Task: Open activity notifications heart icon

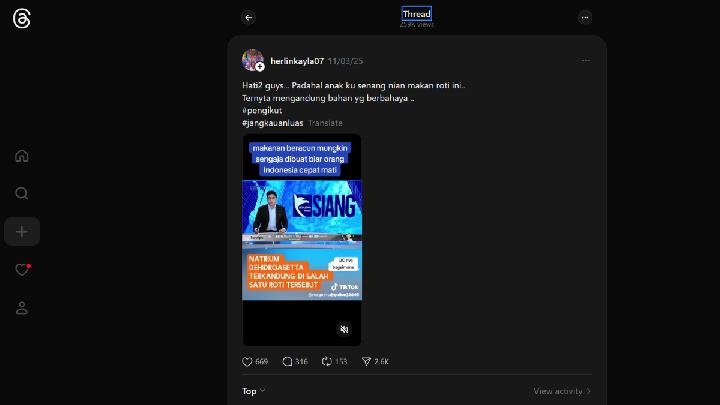Action: pos(22,270)
